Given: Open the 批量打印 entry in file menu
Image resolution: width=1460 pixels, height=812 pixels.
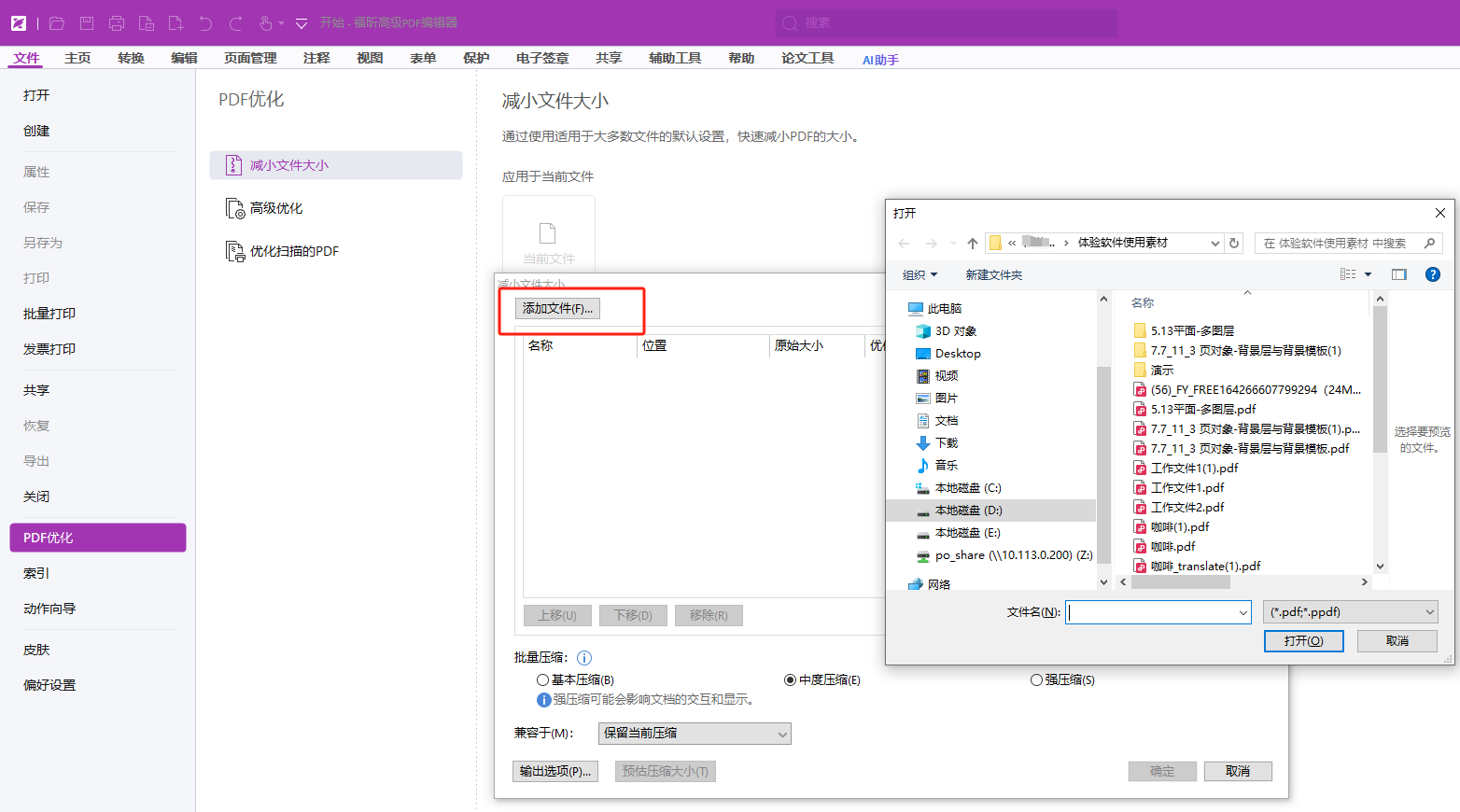Looking at the screenshot, I should pos(49,314).
